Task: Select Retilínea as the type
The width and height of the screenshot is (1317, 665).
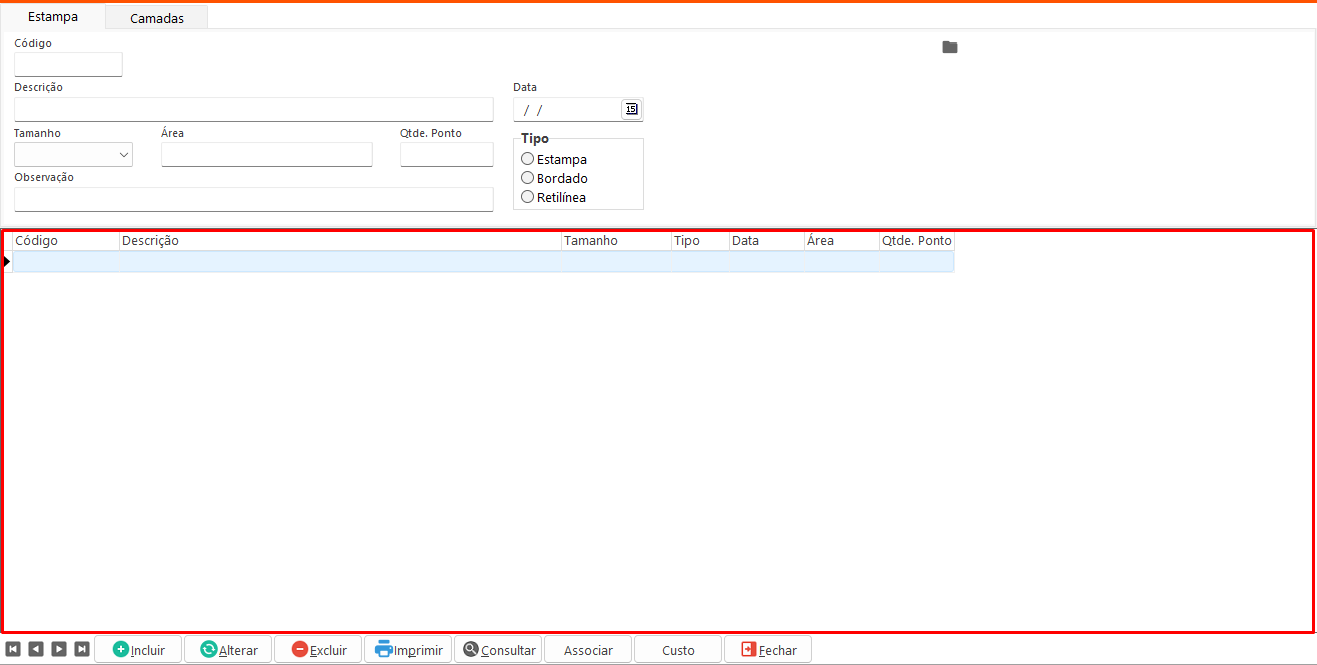Action: [528, 197]
